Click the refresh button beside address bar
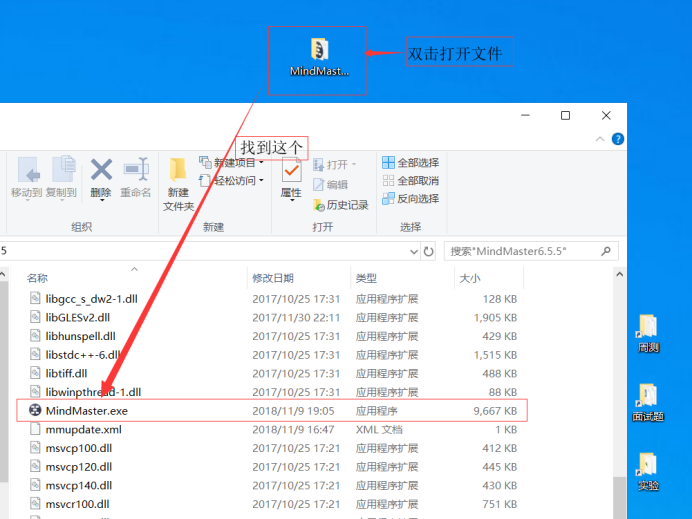This screenshot has width=692, height=519. pos(429,252)
